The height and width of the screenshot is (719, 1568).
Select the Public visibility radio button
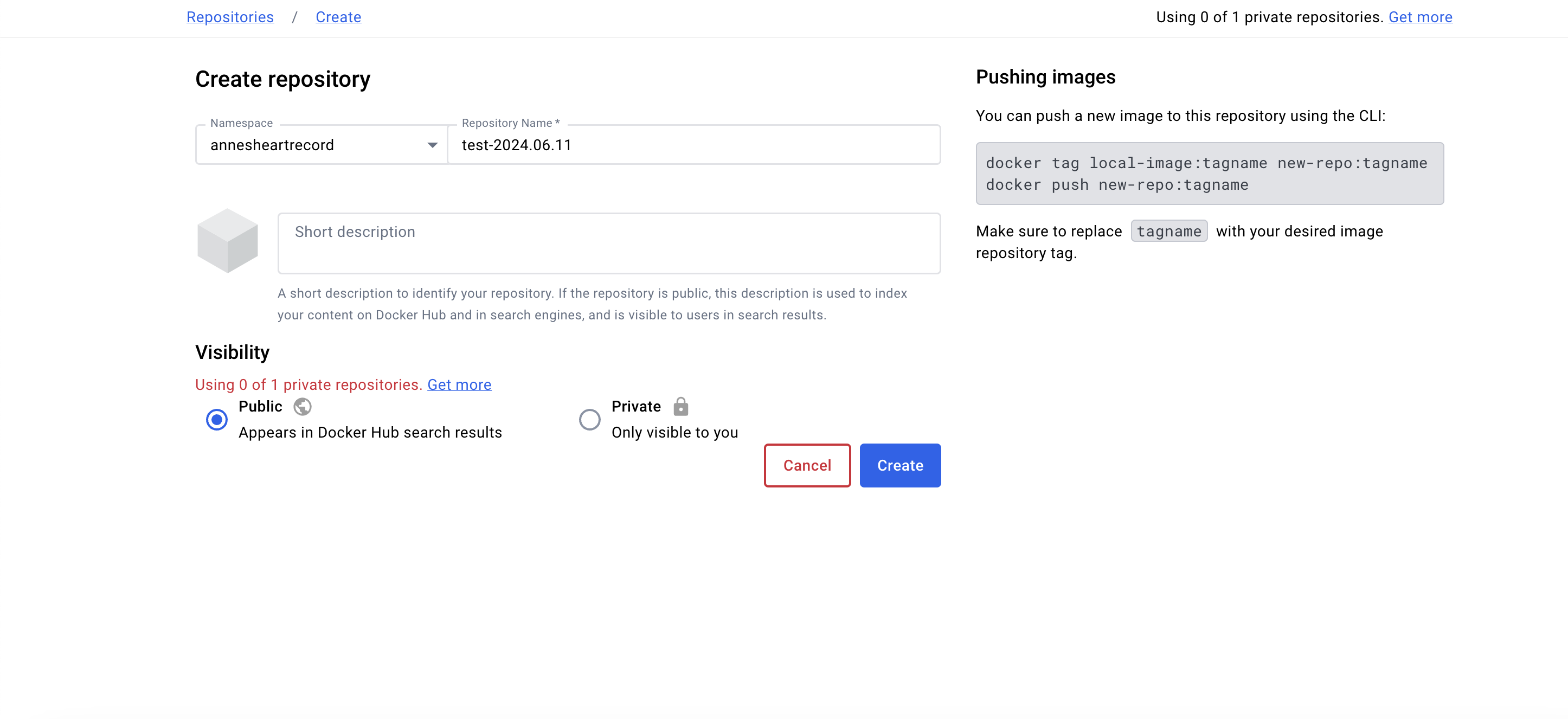coord(216,420)
